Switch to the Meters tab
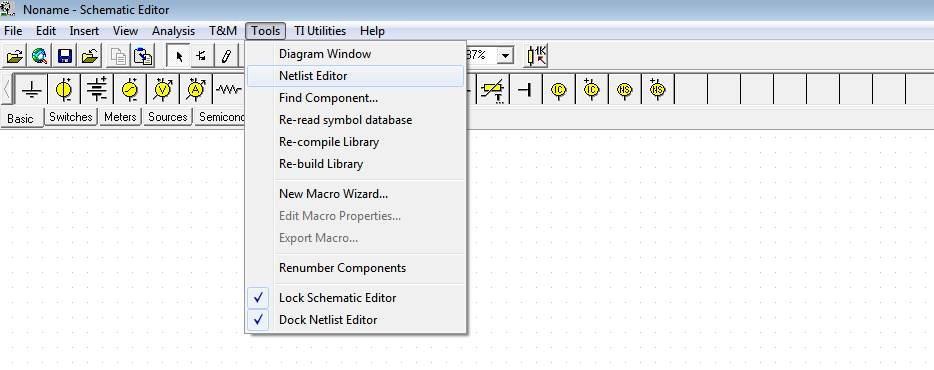 point(120,117)
